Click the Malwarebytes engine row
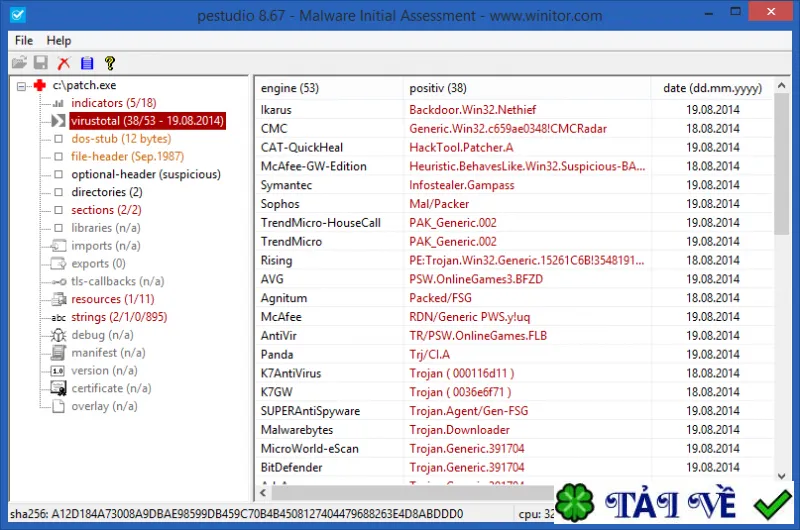The width and height of the screenshot is (800, 530). tap(514, 430)
